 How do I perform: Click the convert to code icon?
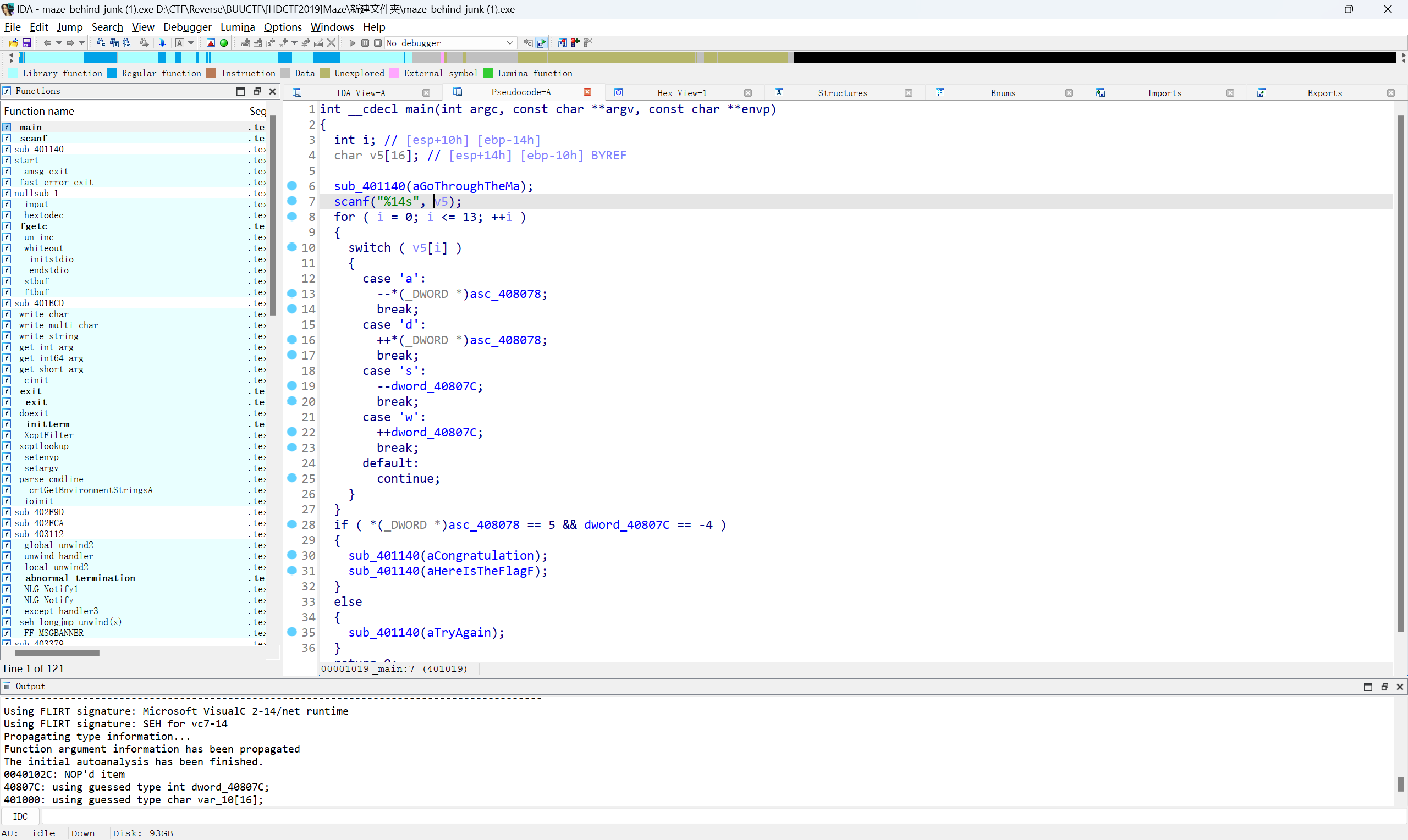click(x=245, y=43)
